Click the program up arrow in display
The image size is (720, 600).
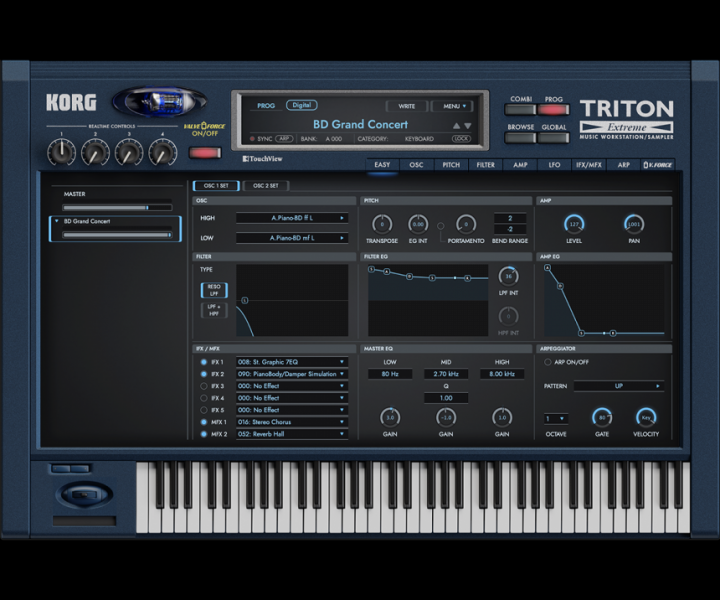(x=456, y=125)
